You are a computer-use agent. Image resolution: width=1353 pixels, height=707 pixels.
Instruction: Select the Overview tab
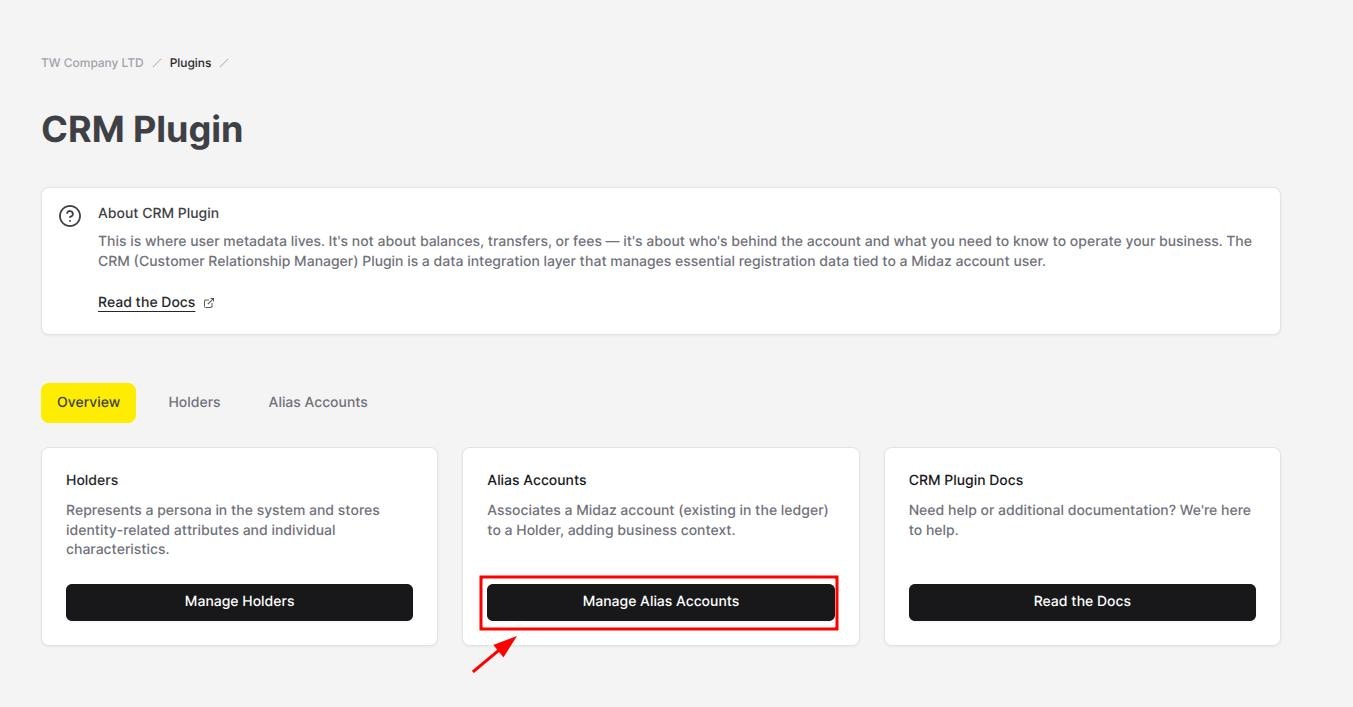(88, 402)
